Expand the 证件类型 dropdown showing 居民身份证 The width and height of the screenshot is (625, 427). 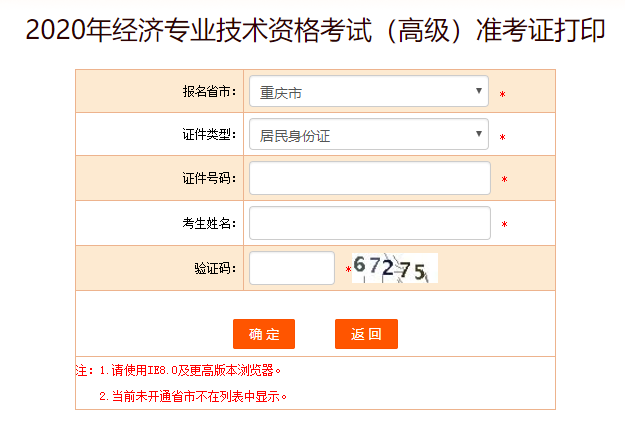pos(368,135)
